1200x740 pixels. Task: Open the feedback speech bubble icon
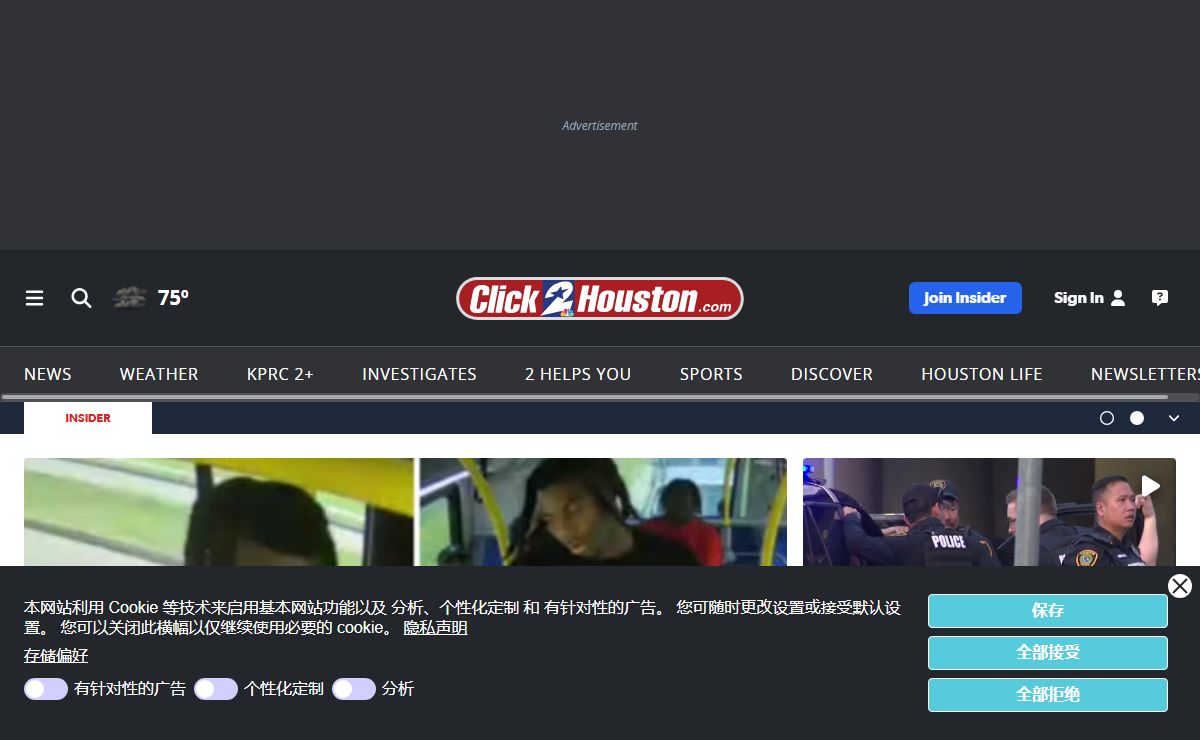click(1160, 298)
